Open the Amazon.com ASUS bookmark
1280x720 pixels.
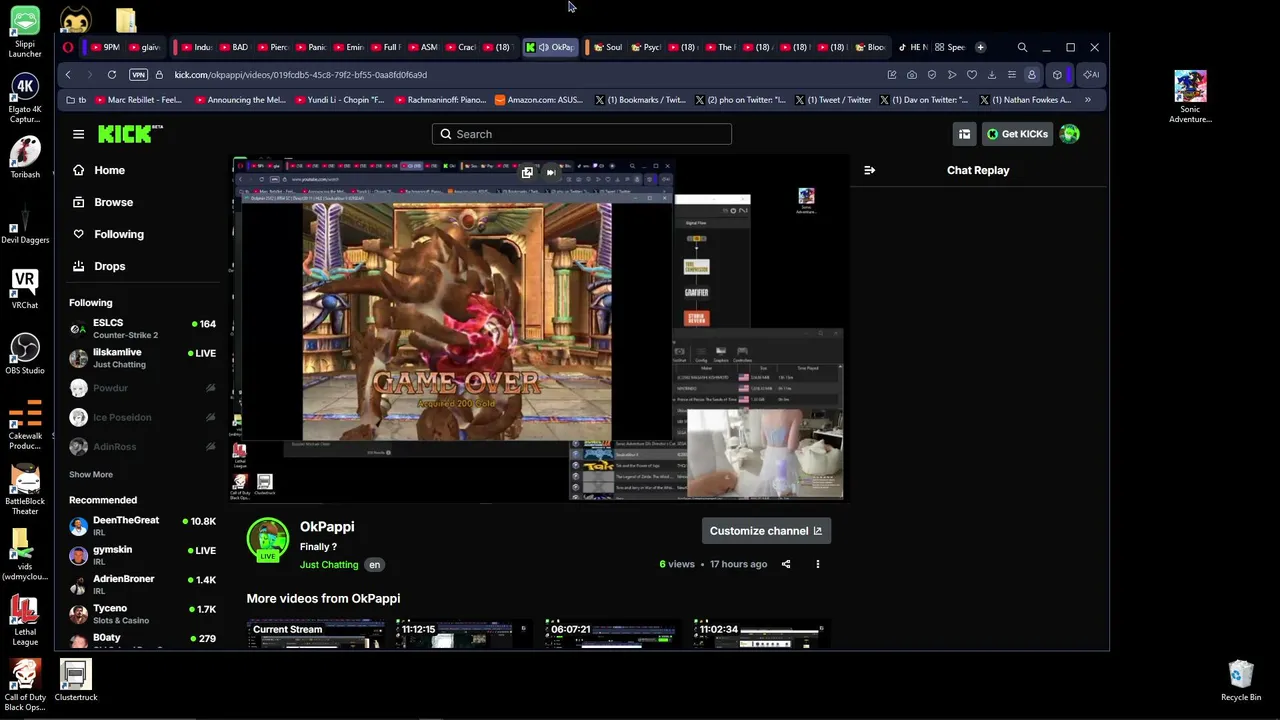540,100
